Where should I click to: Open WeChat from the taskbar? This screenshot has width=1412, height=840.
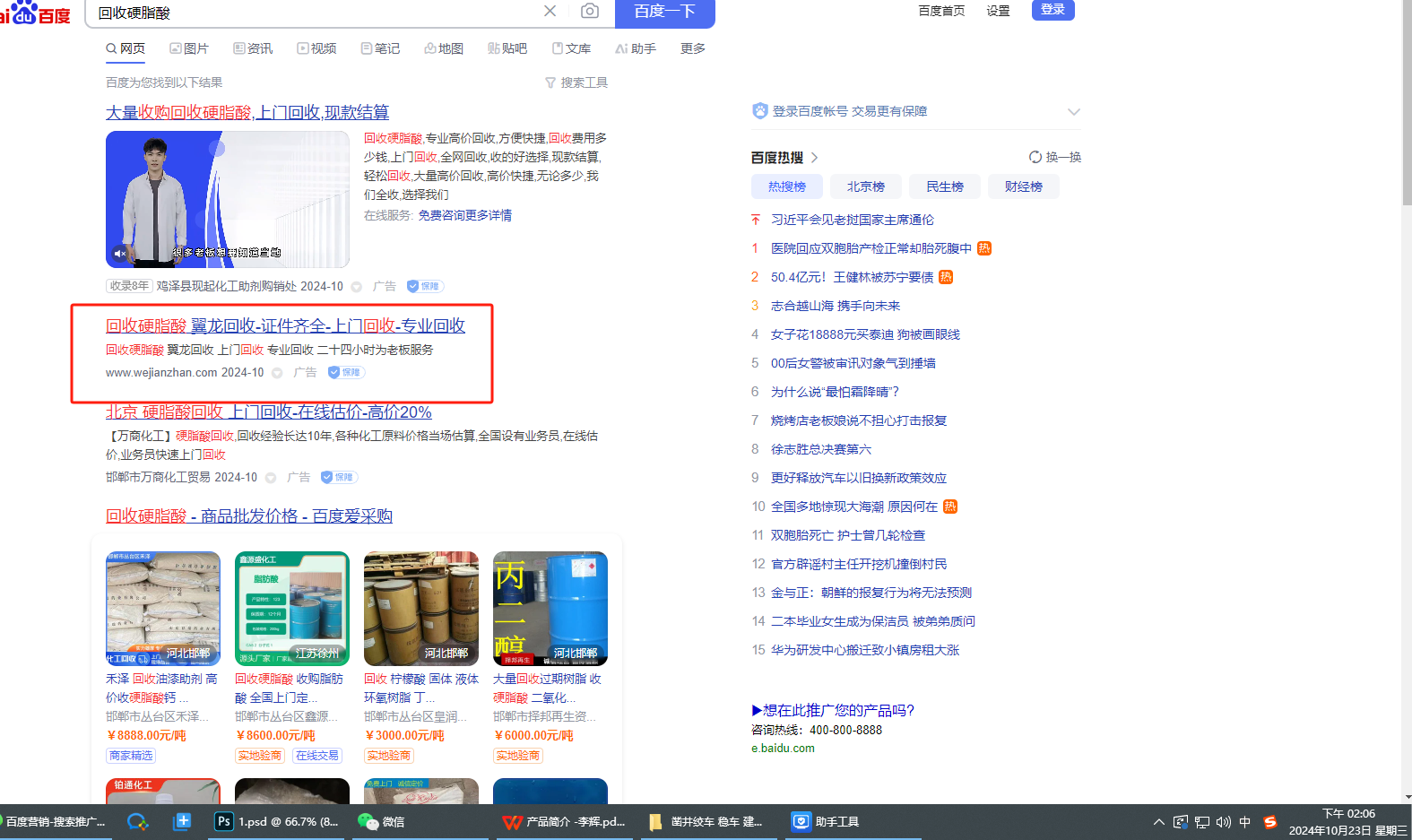pyautogui.click(x=381, y=821)
